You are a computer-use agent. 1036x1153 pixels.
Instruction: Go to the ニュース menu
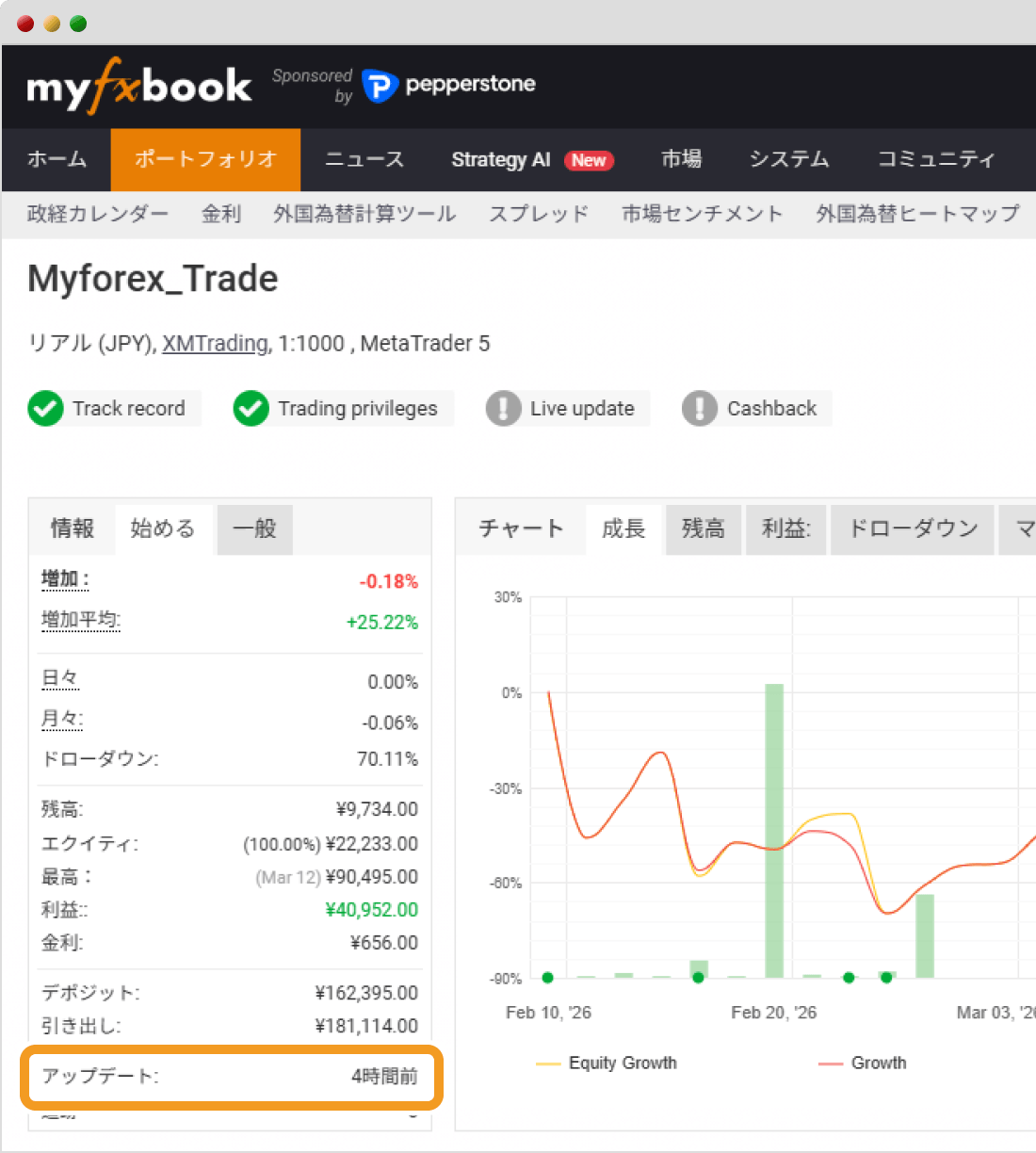point(364,159)
